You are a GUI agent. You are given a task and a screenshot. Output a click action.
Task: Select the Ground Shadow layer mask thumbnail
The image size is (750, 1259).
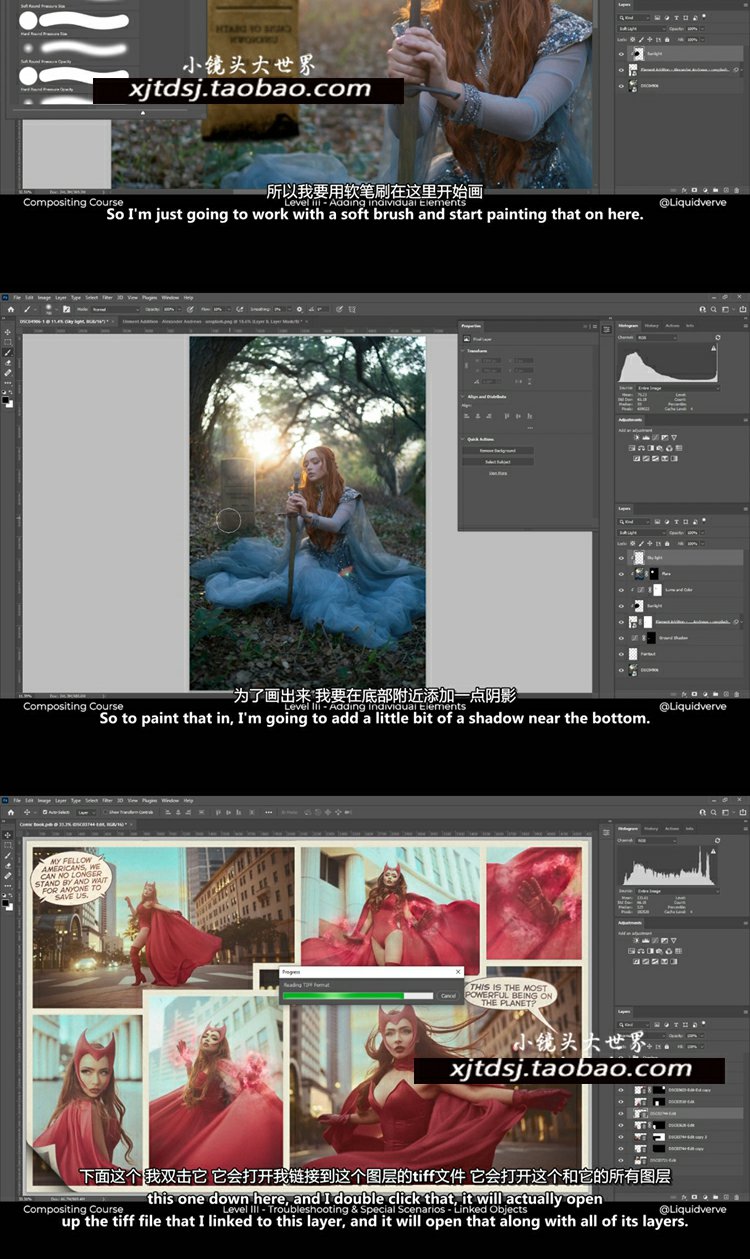[x=651, y=638]
